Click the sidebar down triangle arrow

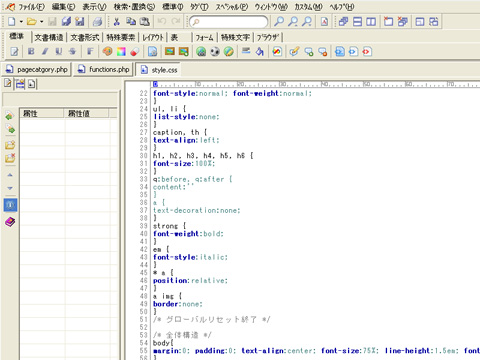click(10, 188)
